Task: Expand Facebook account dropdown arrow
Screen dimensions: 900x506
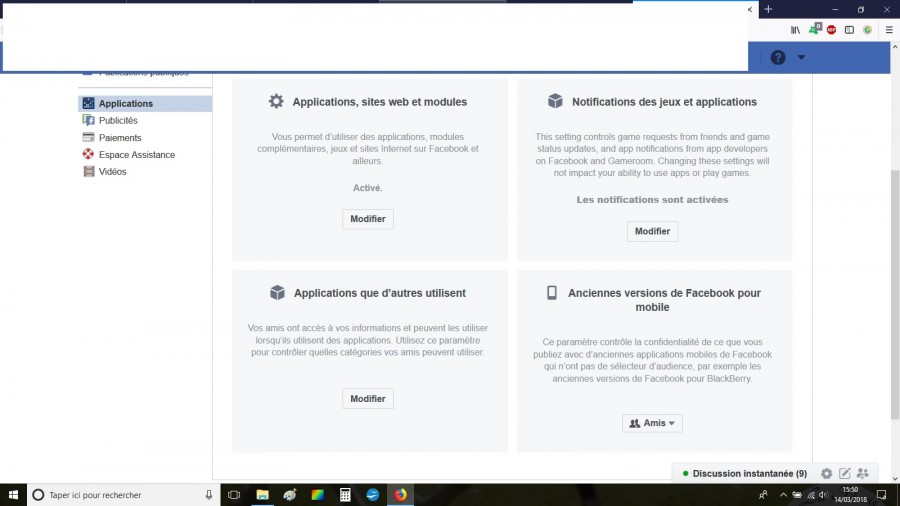Action: tap(801, 57)
